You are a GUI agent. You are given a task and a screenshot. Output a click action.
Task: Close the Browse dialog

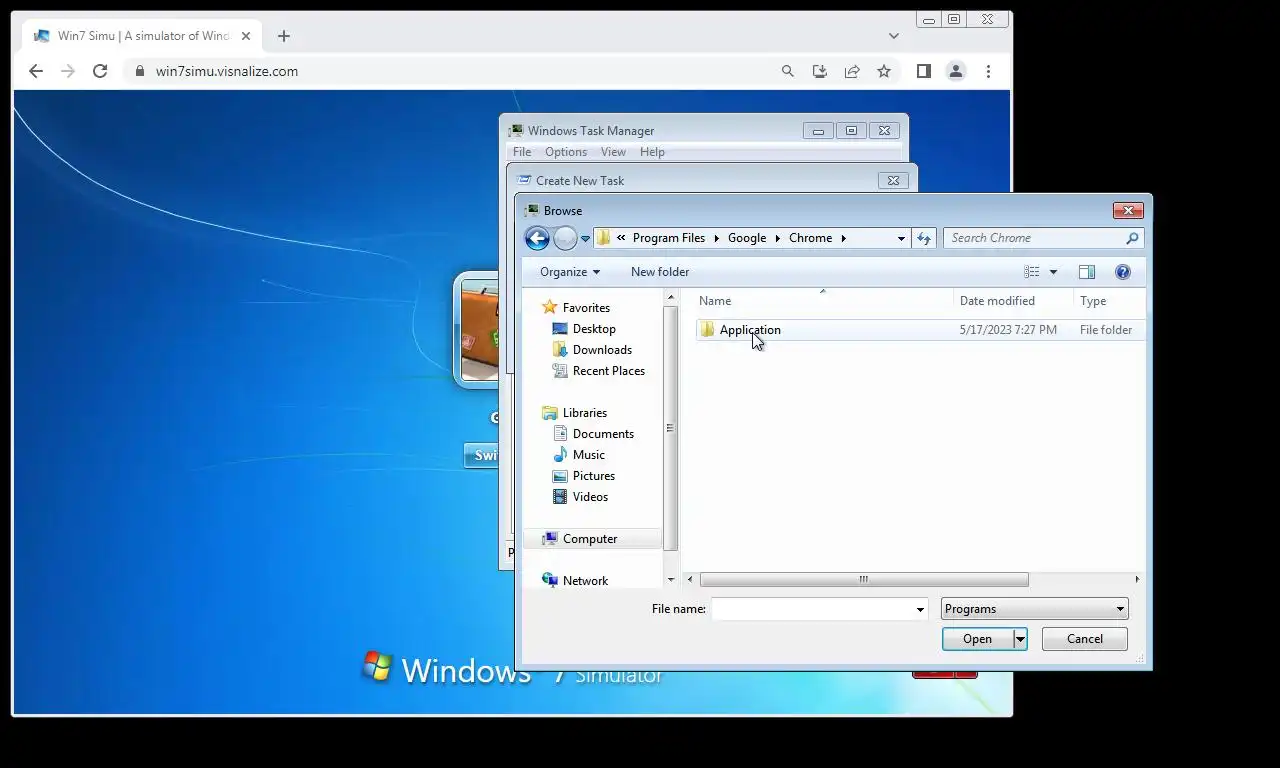pos(1128,210)
